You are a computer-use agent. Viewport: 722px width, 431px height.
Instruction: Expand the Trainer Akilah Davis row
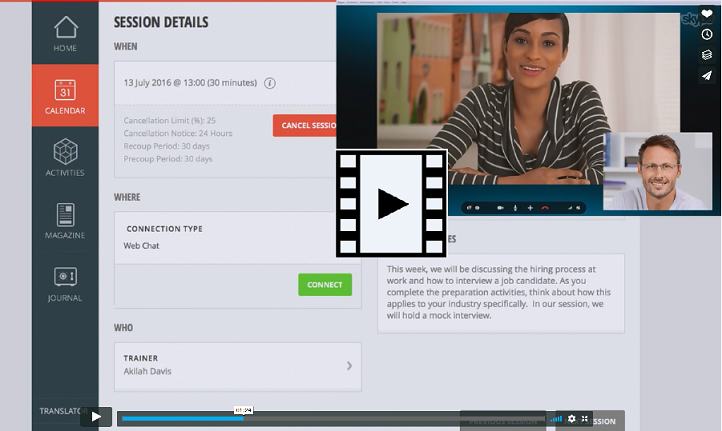349,366
